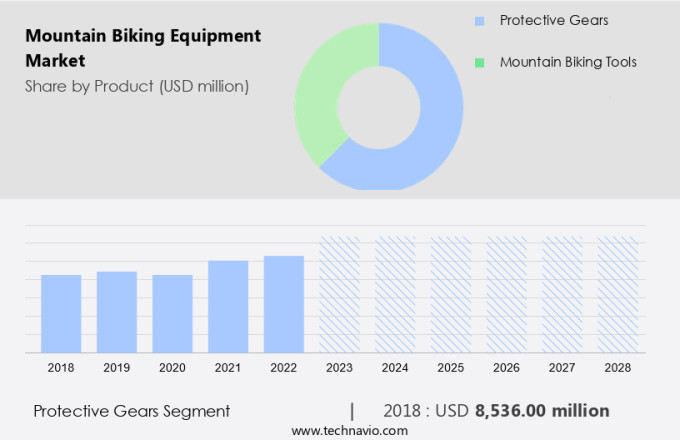Click the Mountain Biking Tools green legend swatch

[481, 62]
